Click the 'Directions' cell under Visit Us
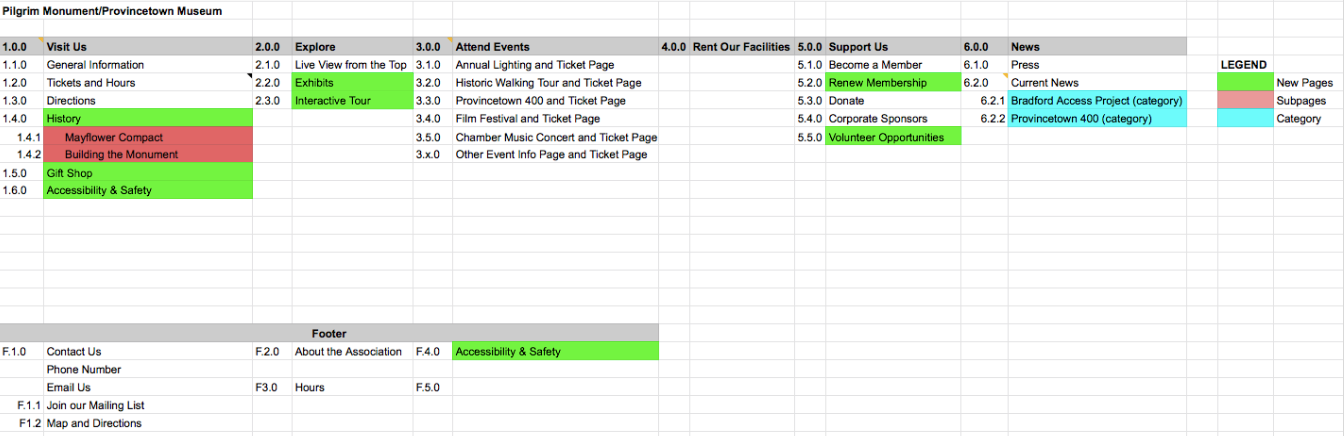Viewport: 1344px width, 436px height. [x=148, y=101]
